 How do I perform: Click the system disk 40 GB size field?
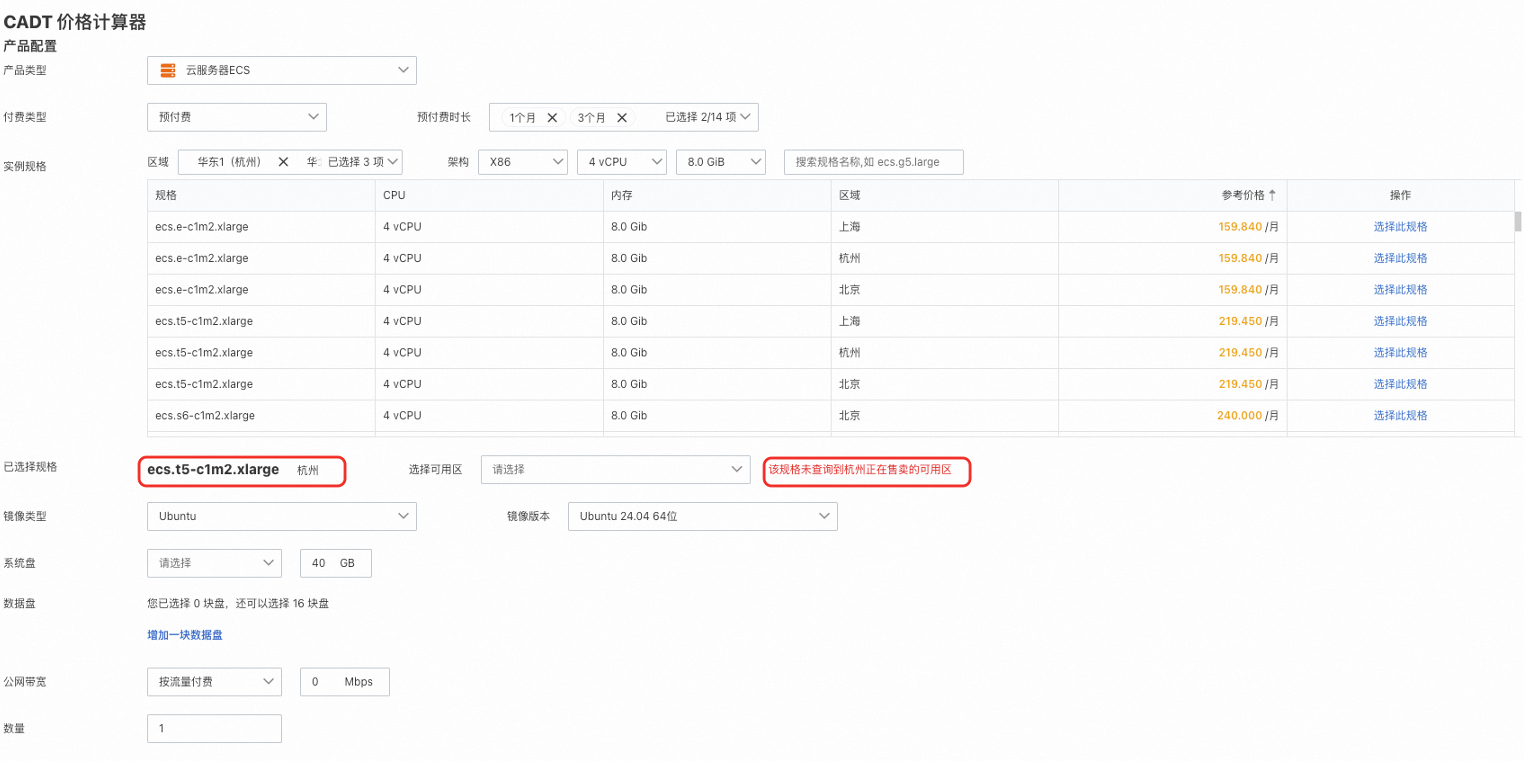pos(336,563)
